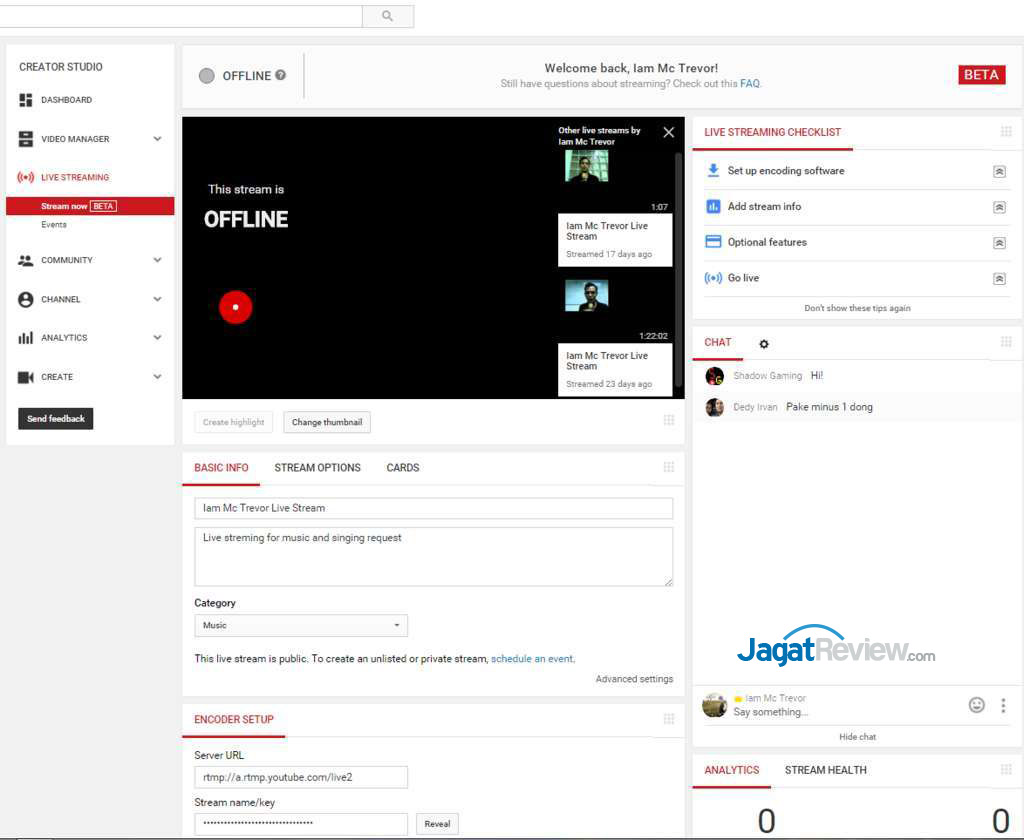The width and height of the screenshot is (1024, 840).
Task: Open chat three-dot options menu
Action: tap(1003, 705)
